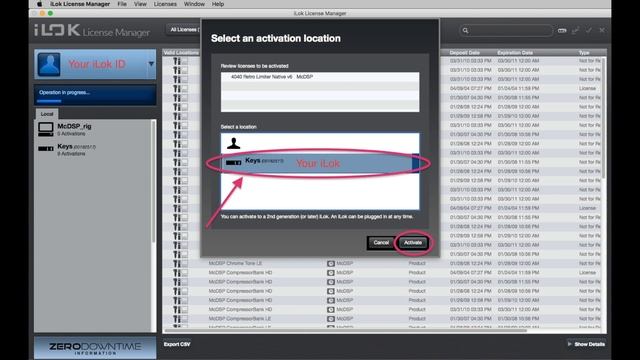Click the license table horizontal scrollbar
Viewport: 640px width, 360px height.
(345, 330)
